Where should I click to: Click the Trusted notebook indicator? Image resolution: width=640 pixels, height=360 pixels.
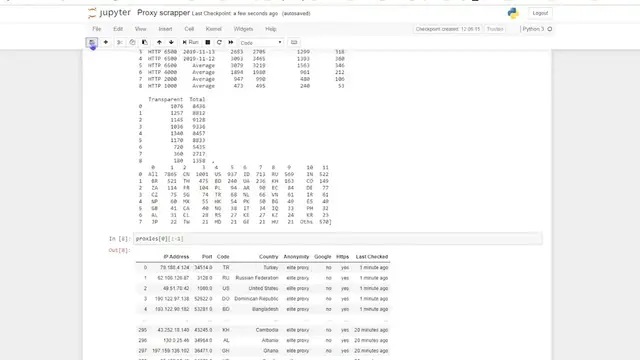pos(495,29)
